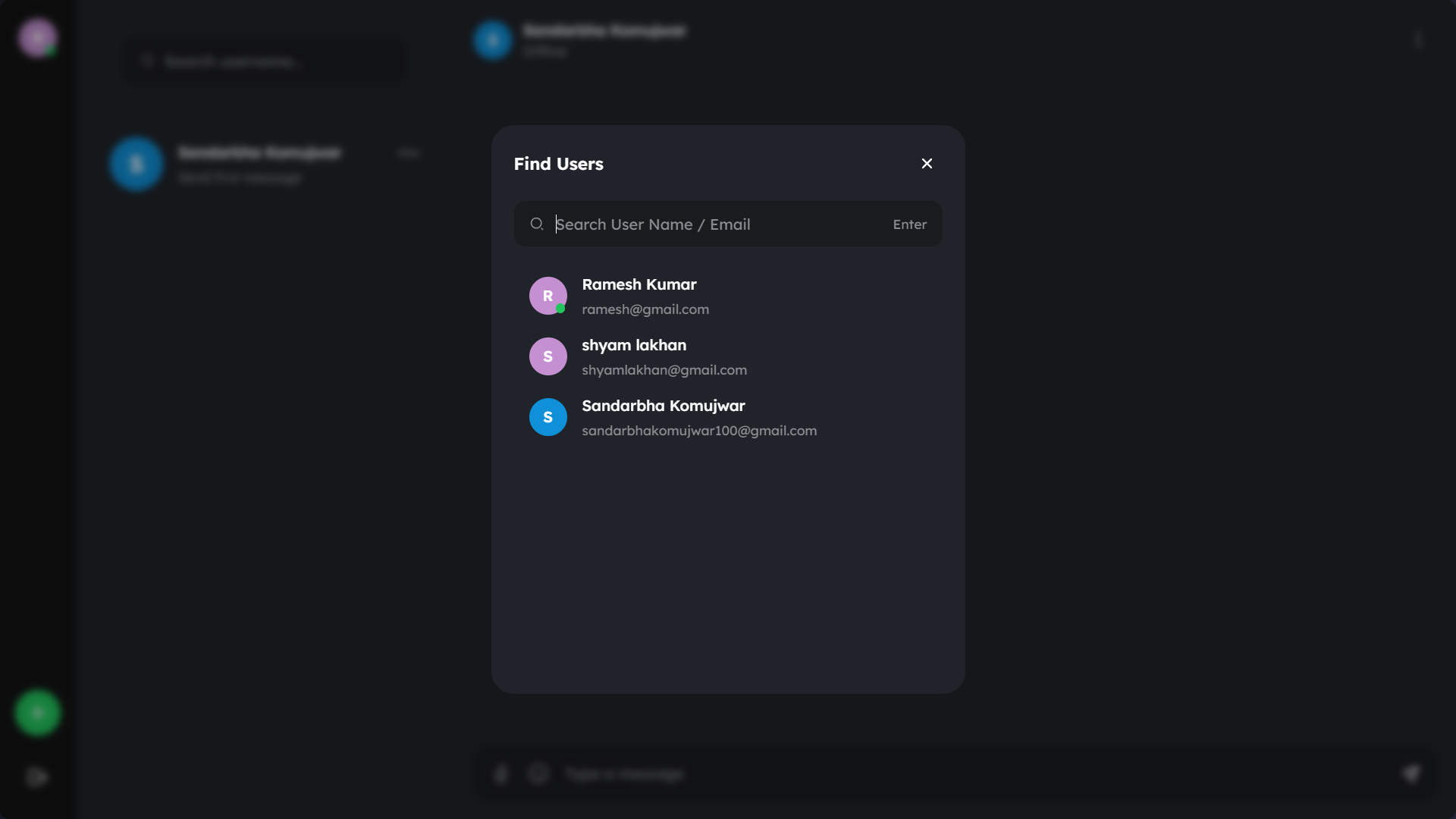Select the logout icon in the bottom sidebar
The width and height of the screenshot is (1456, 819).
[37, 777]
